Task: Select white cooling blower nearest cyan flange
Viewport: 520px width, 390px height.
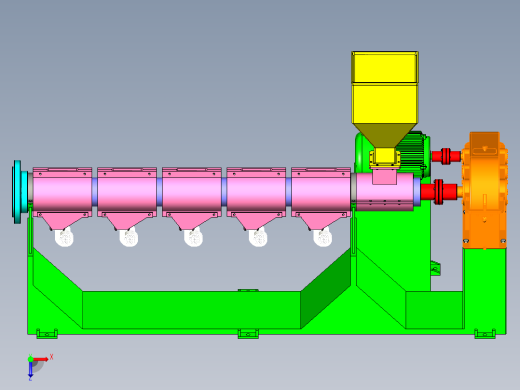Action: (64, 237)
